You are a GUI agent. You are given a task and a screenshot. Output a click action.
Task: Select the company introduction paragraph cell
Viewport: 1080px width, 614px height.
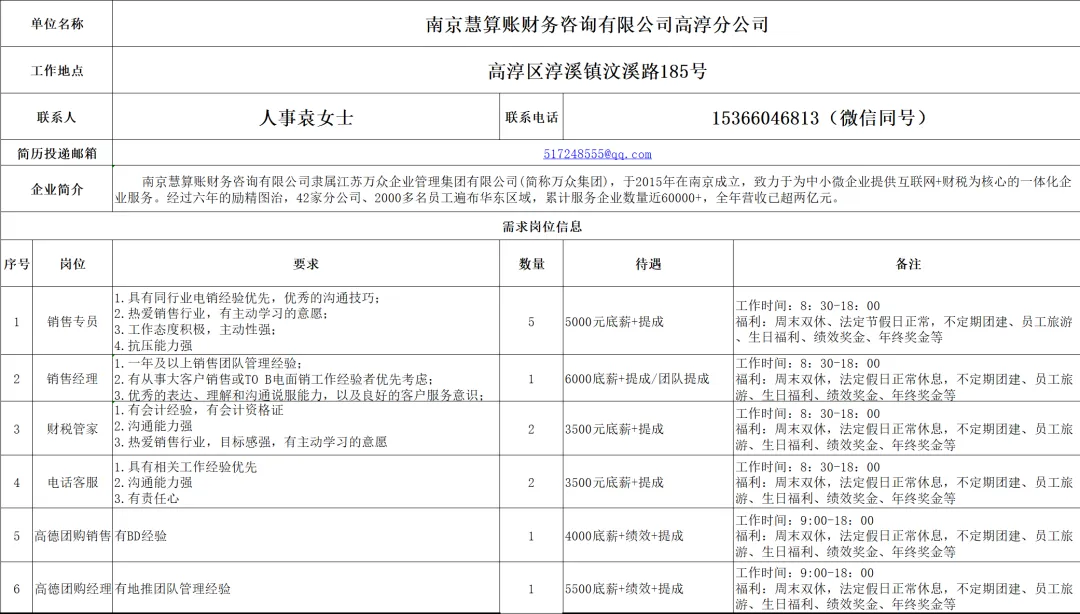click(x=596, y=189)
